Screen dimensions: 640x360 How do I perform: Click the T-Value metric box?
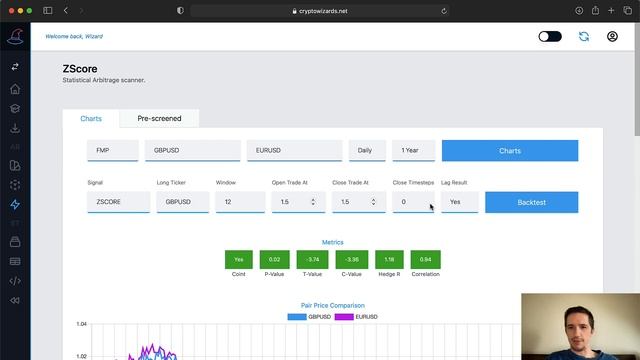point(312,260)
